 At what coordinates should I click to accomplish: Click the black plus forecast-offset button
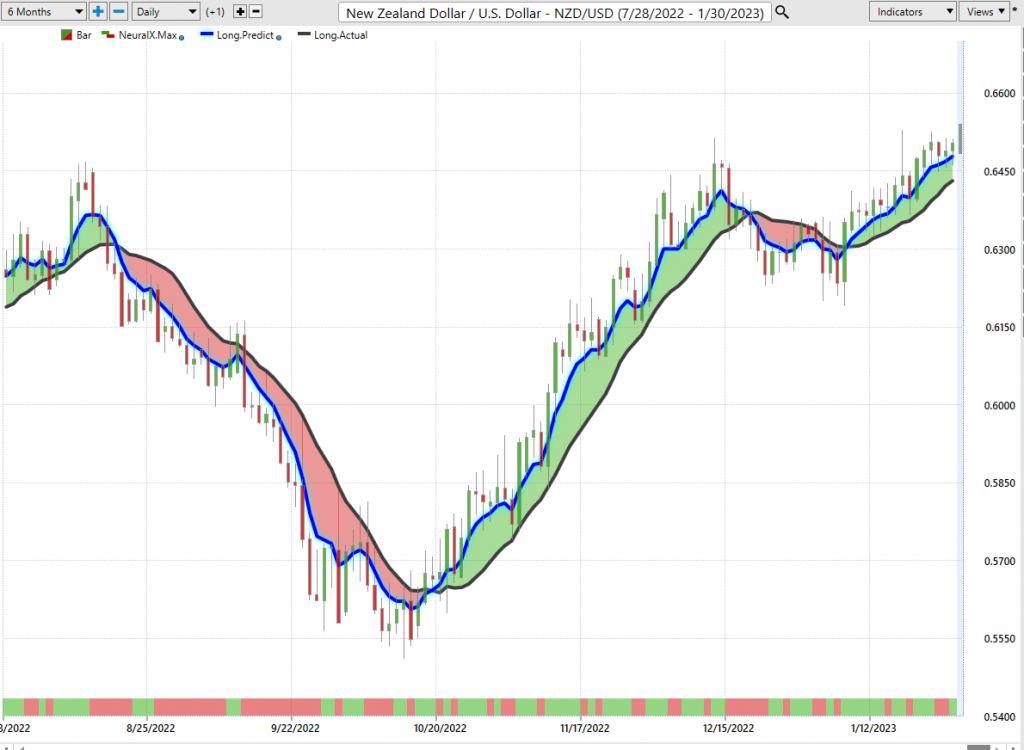click(240, 12)
